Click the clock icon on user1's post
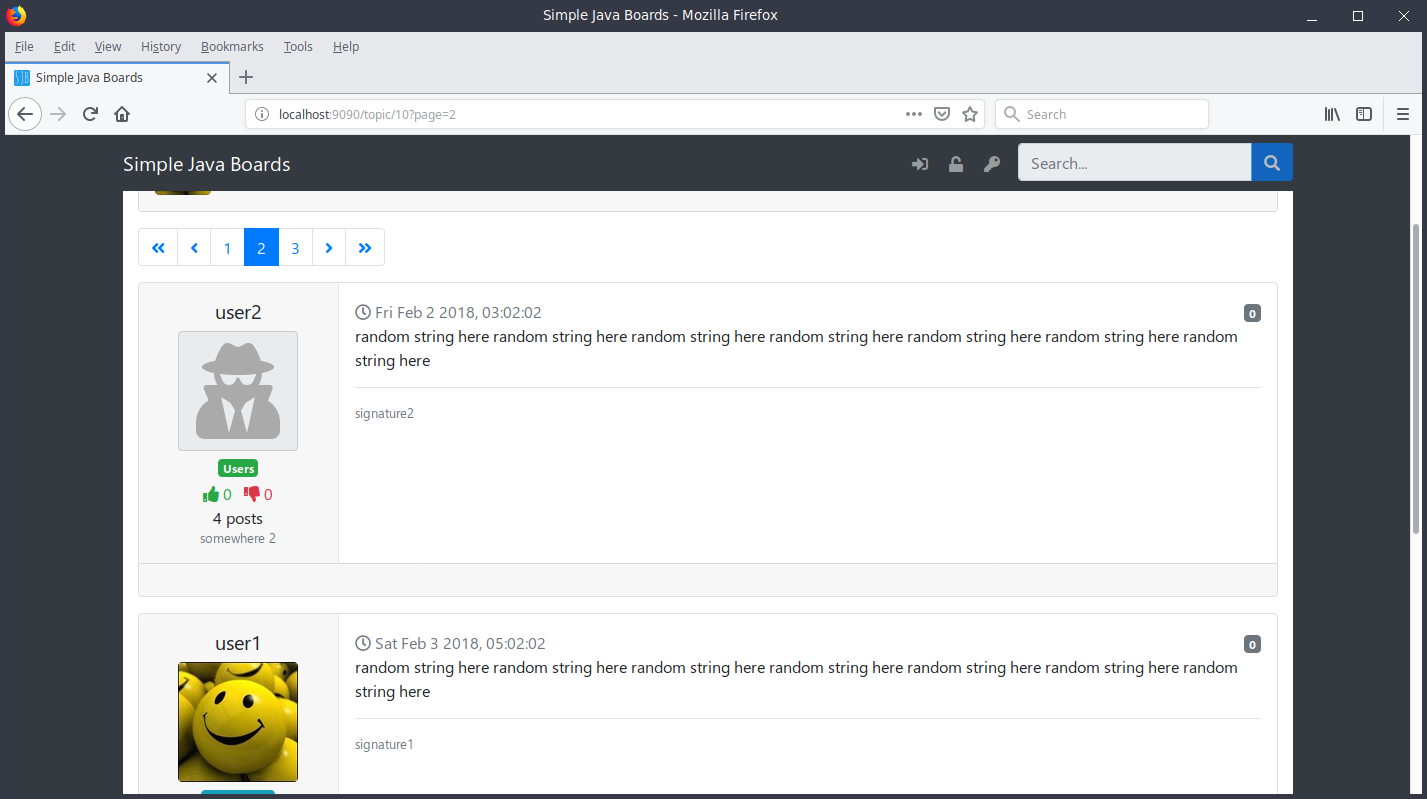 click(x=363, y=644)
